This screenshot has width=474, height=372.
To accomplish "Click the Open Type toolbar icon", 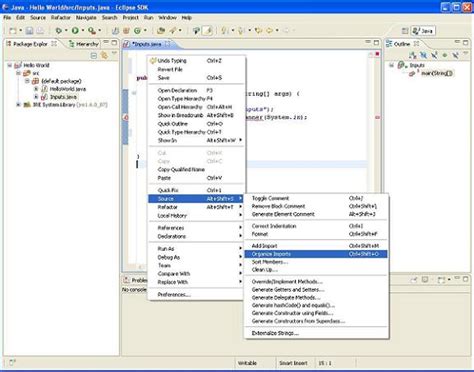I will 161,31.
